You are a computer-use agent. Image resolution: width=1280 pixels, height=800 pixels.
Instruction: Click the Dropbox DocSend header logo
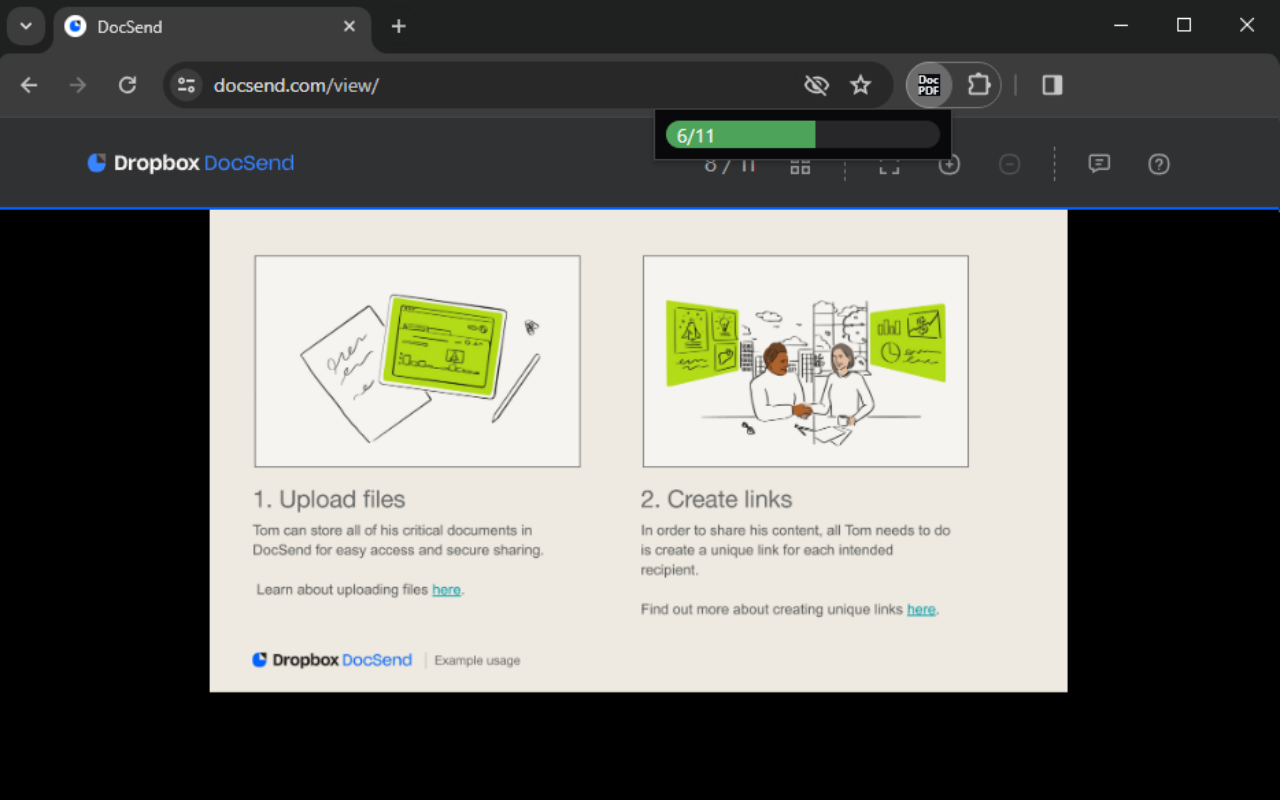191,163
